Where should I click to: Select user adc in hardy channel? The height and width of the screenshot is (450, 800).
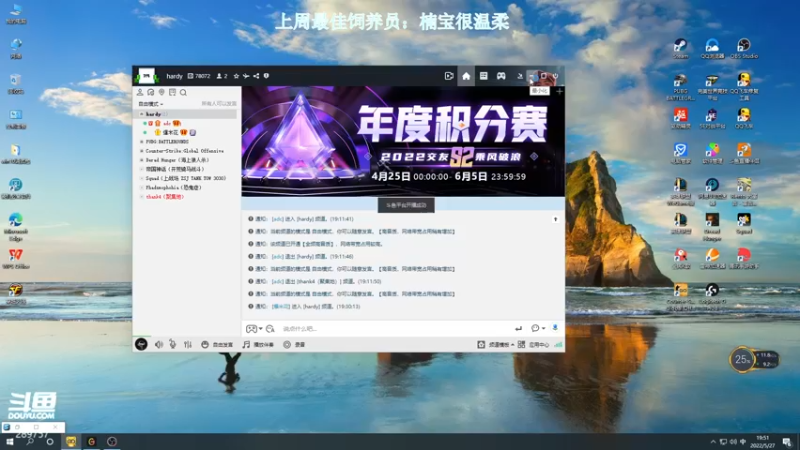[166, 123]
